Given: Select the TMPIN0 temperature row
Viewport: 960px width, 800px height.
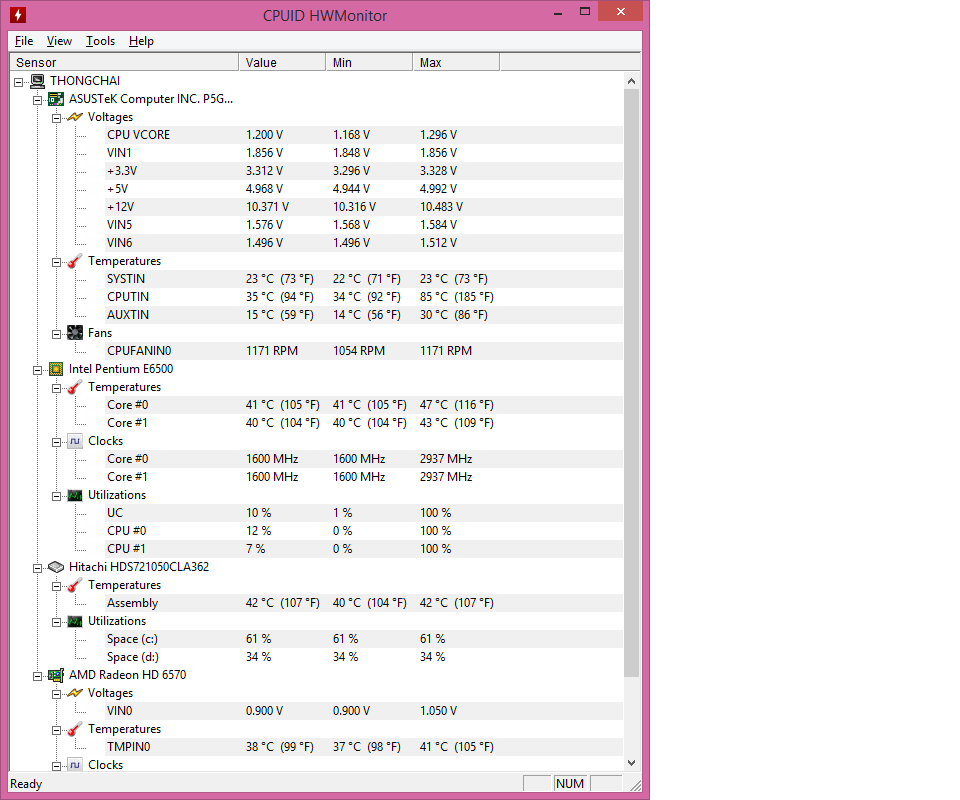Looking at the screenshot, I should [364, 747].
